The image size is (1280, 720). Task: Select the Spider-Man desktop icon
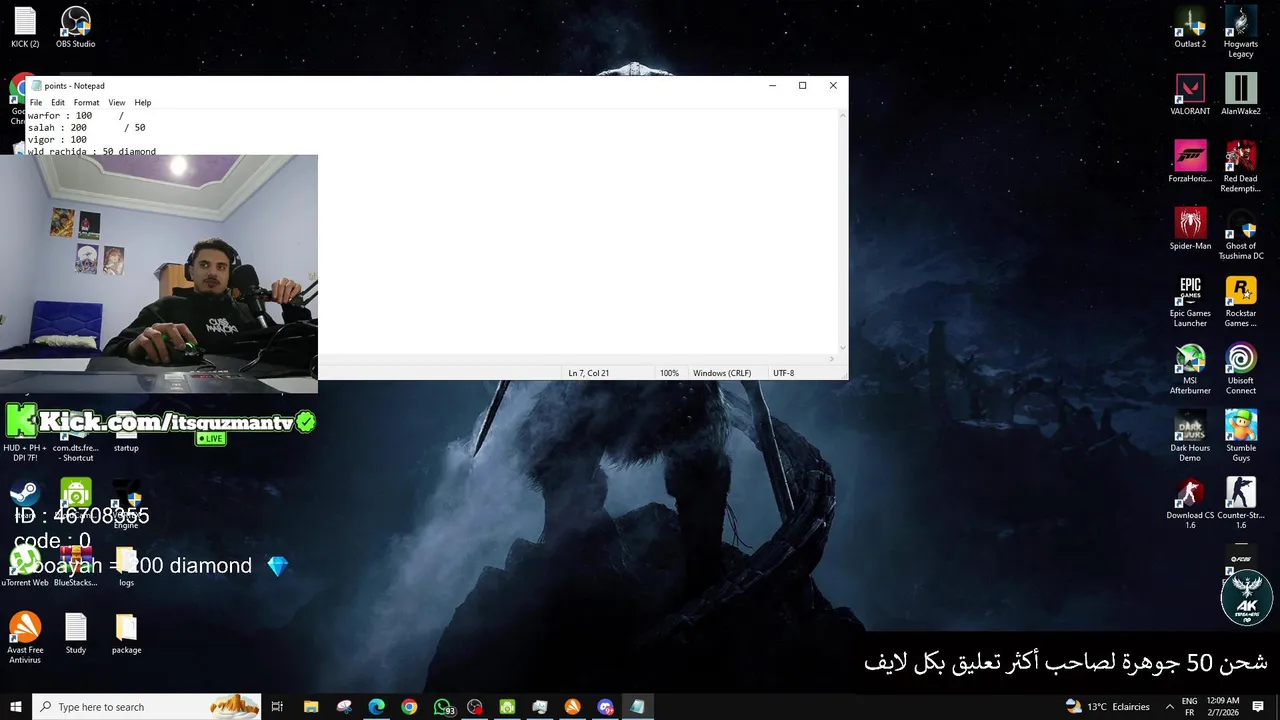tap(1190, 229)
